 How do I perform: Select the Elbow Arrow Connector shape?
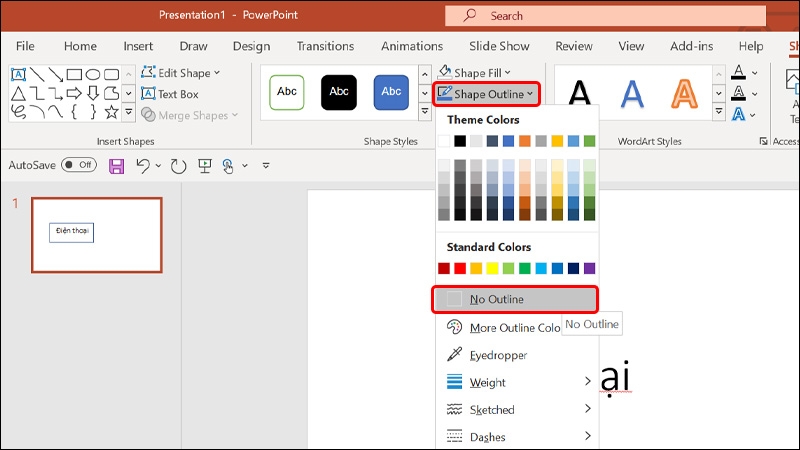click(56, 93)
